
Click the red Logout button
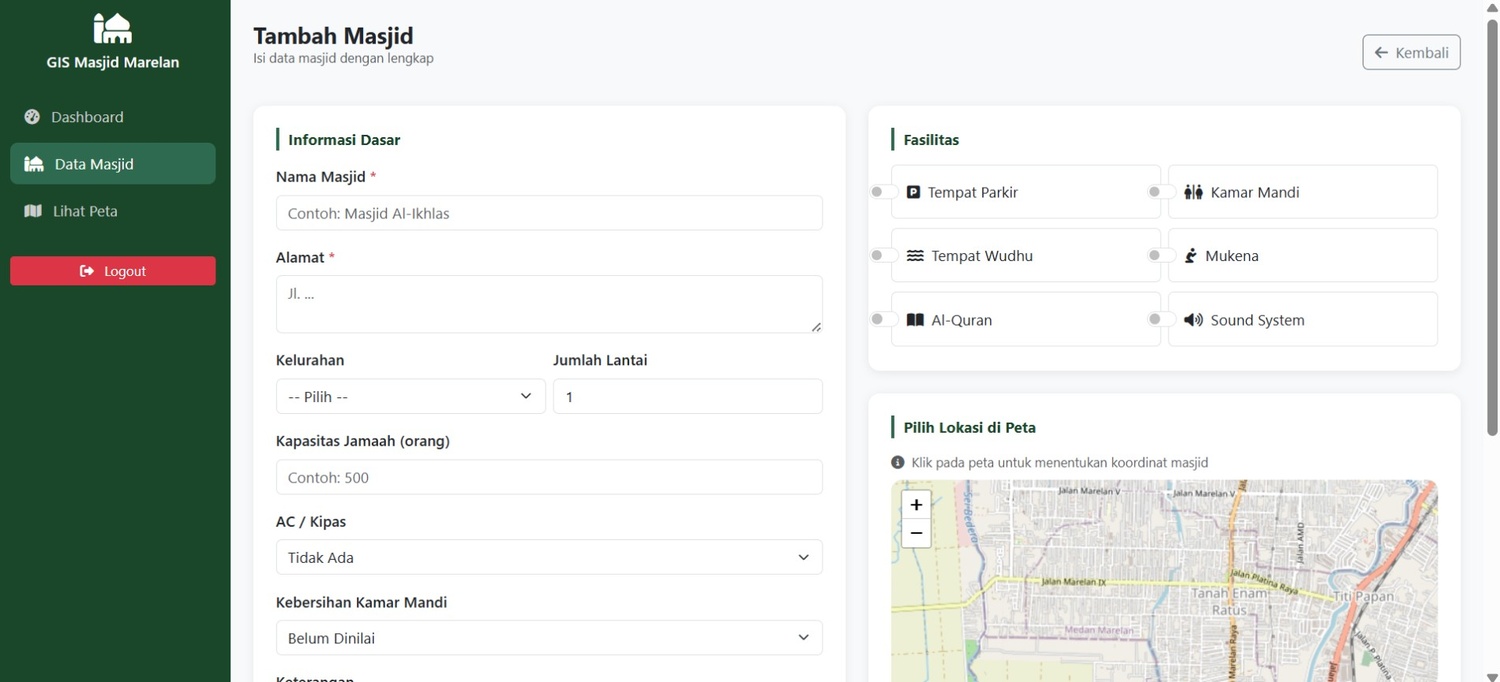coord(112,271)
